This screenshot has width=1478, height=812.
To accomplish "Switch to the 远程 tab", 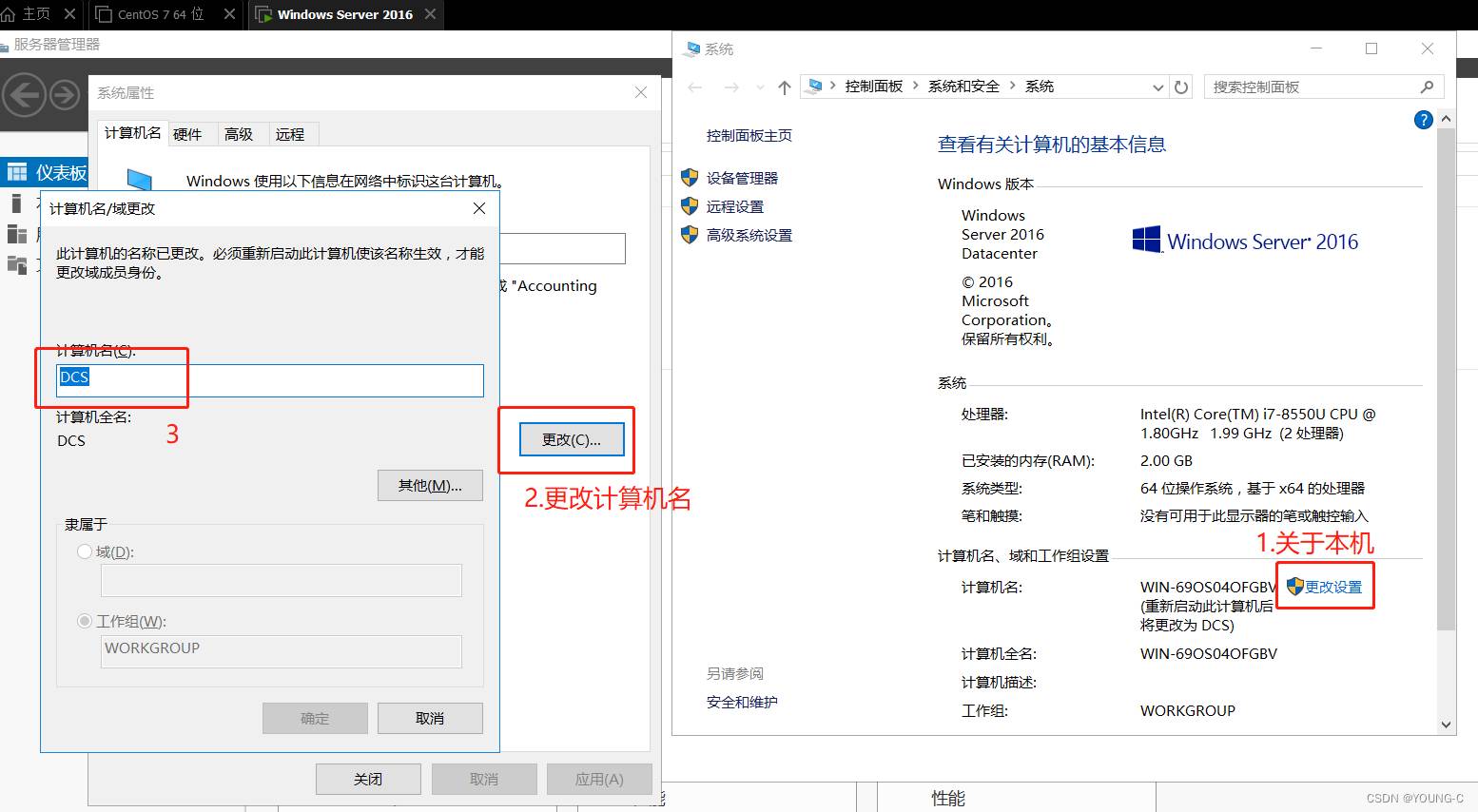I will (290, 134).
